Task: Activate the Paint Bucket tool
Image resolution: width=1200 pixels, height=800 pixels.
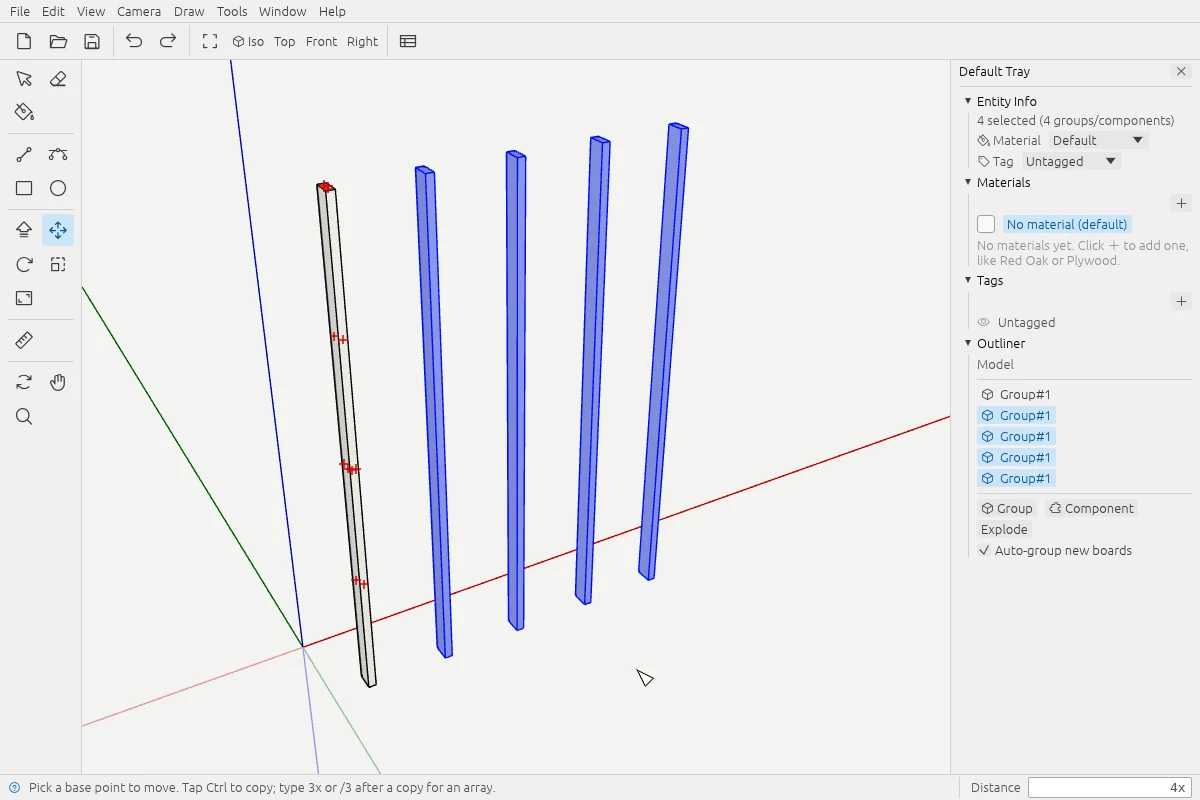Action: (24, 112)
